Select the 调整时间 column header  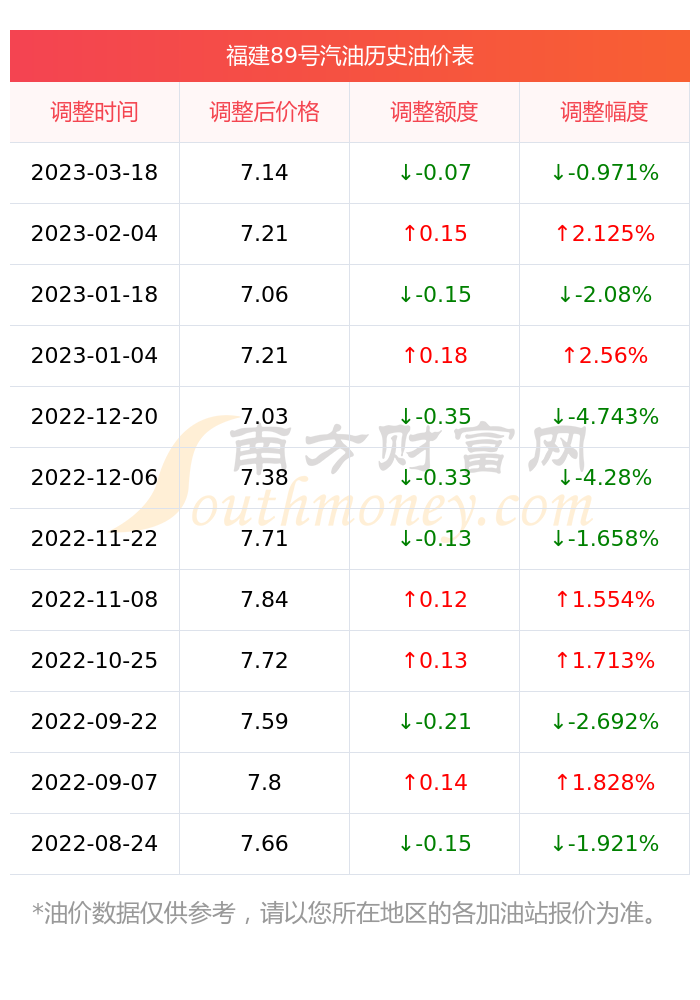coord(94,112)
